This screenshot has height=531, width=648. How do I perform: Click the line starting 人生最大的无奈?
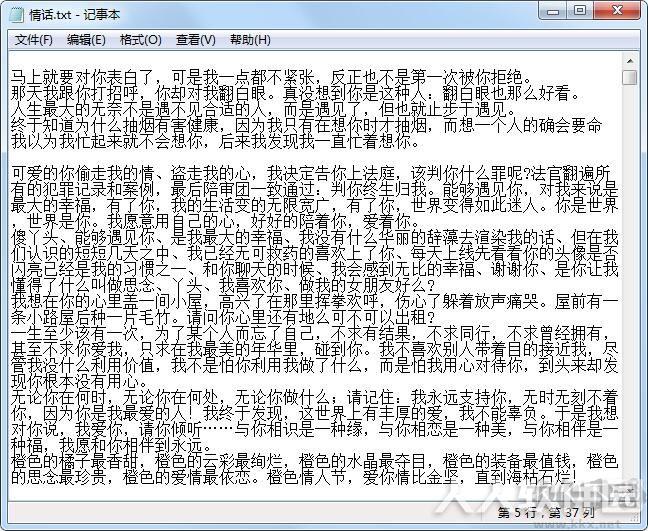(x=263, y=110)
